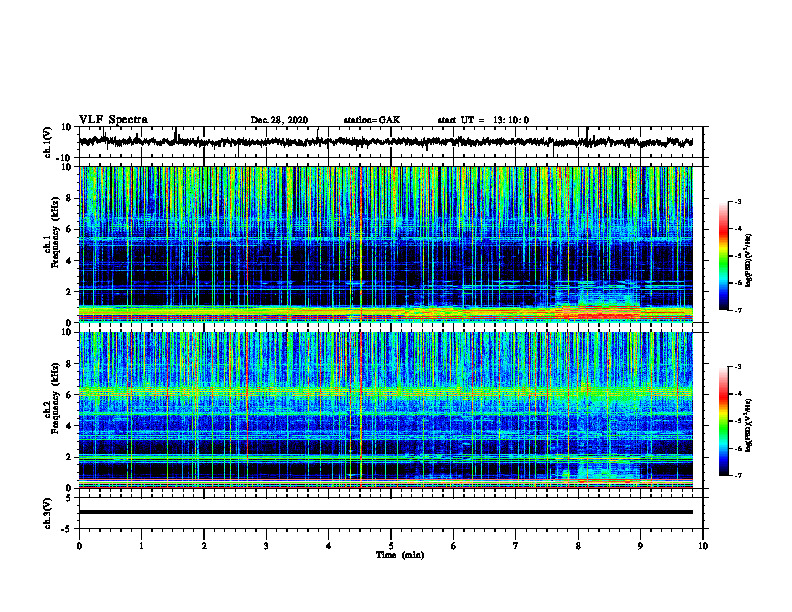Select the date text "Dec. 28, 2020"

[279, 120]
